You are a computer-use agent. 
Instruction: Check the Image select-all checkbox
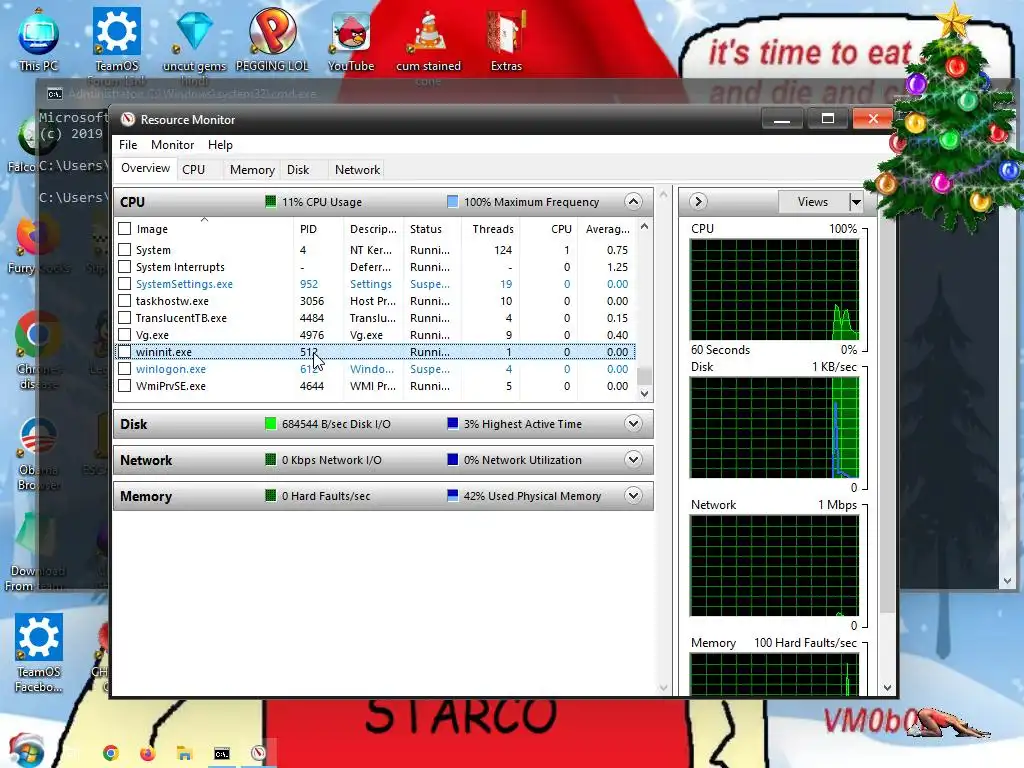click(x=125, y=229)
